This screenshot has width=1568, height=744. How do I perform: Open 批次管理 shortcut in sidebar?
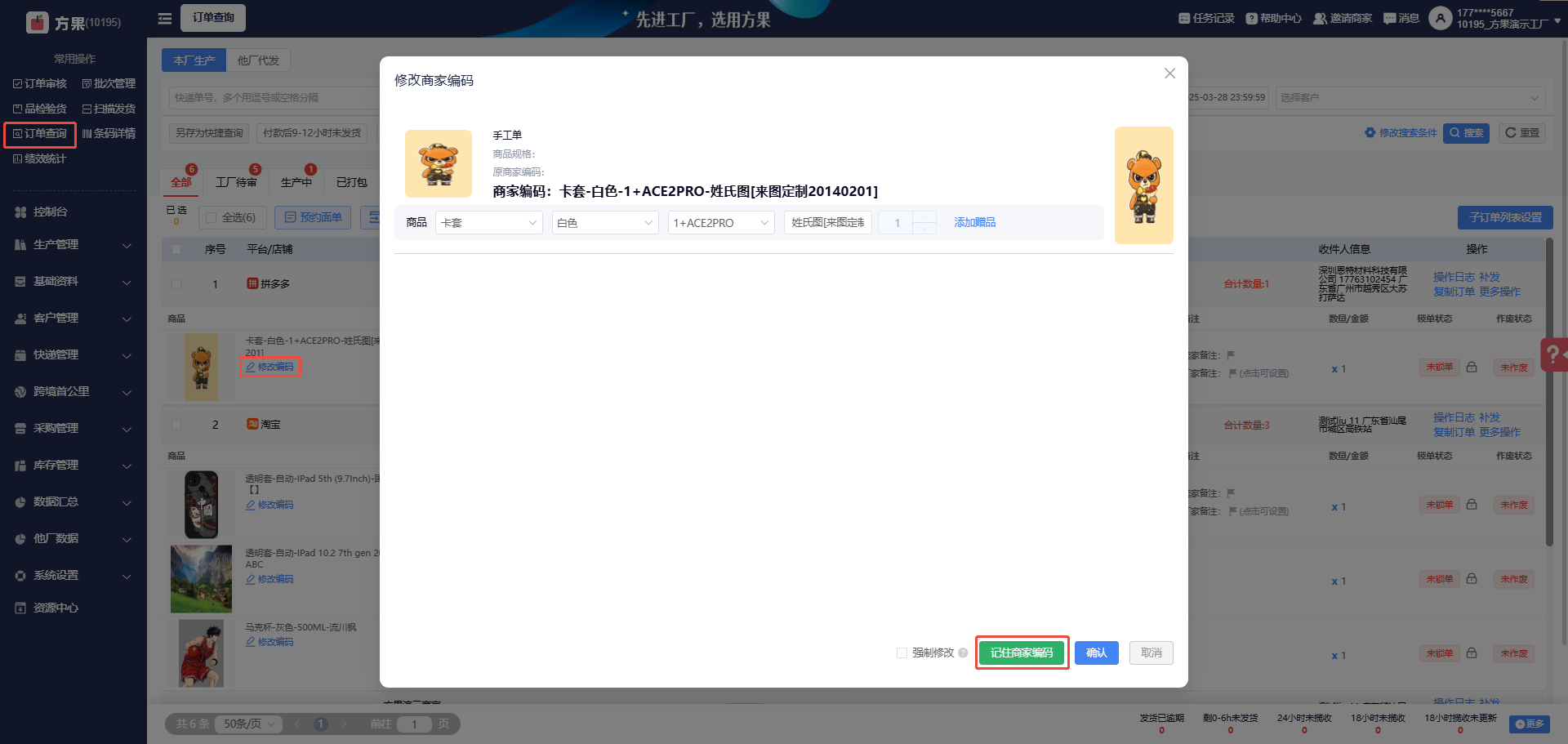pos(109,83)
